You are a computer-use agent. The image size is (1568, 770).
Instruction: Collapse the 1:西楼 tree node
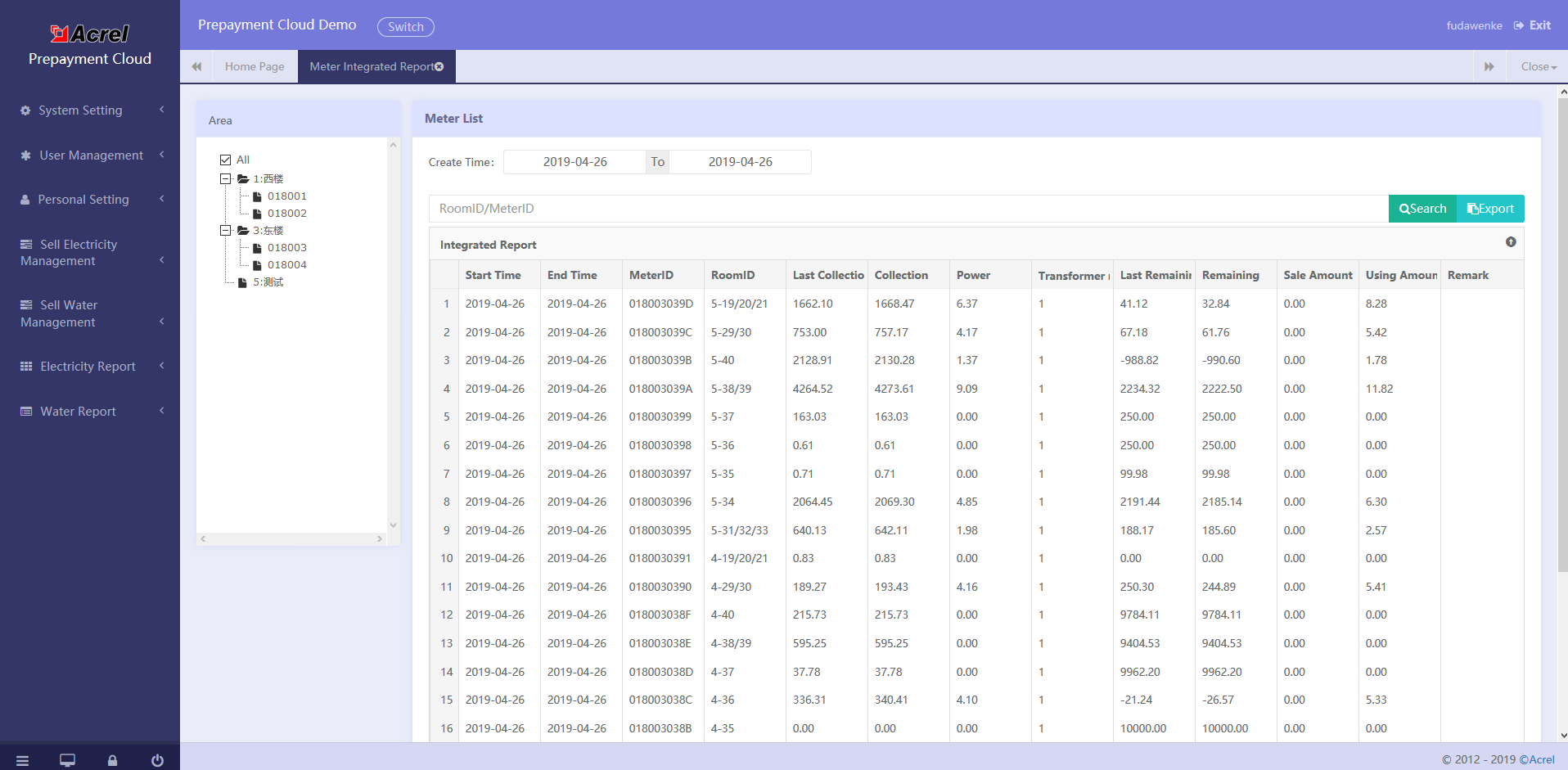pyautogui.click(x=225, y=178)
